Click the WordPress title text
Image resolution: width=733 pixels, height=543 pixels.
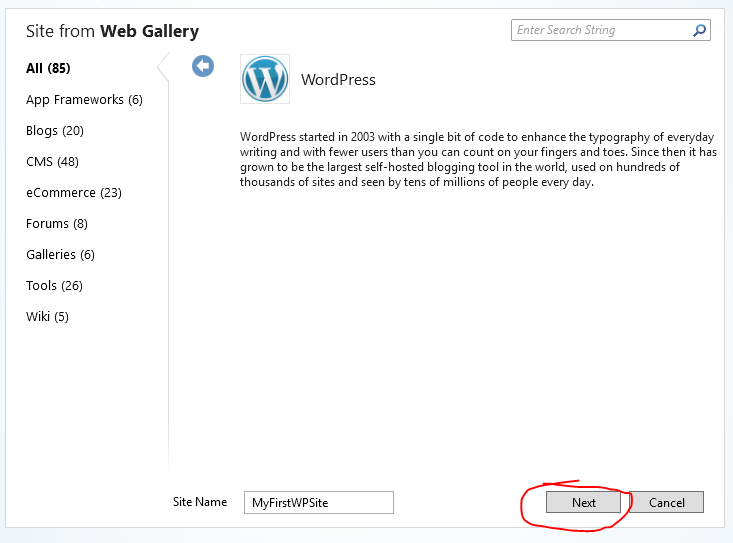pyautogui.click(x=338, y=80)
